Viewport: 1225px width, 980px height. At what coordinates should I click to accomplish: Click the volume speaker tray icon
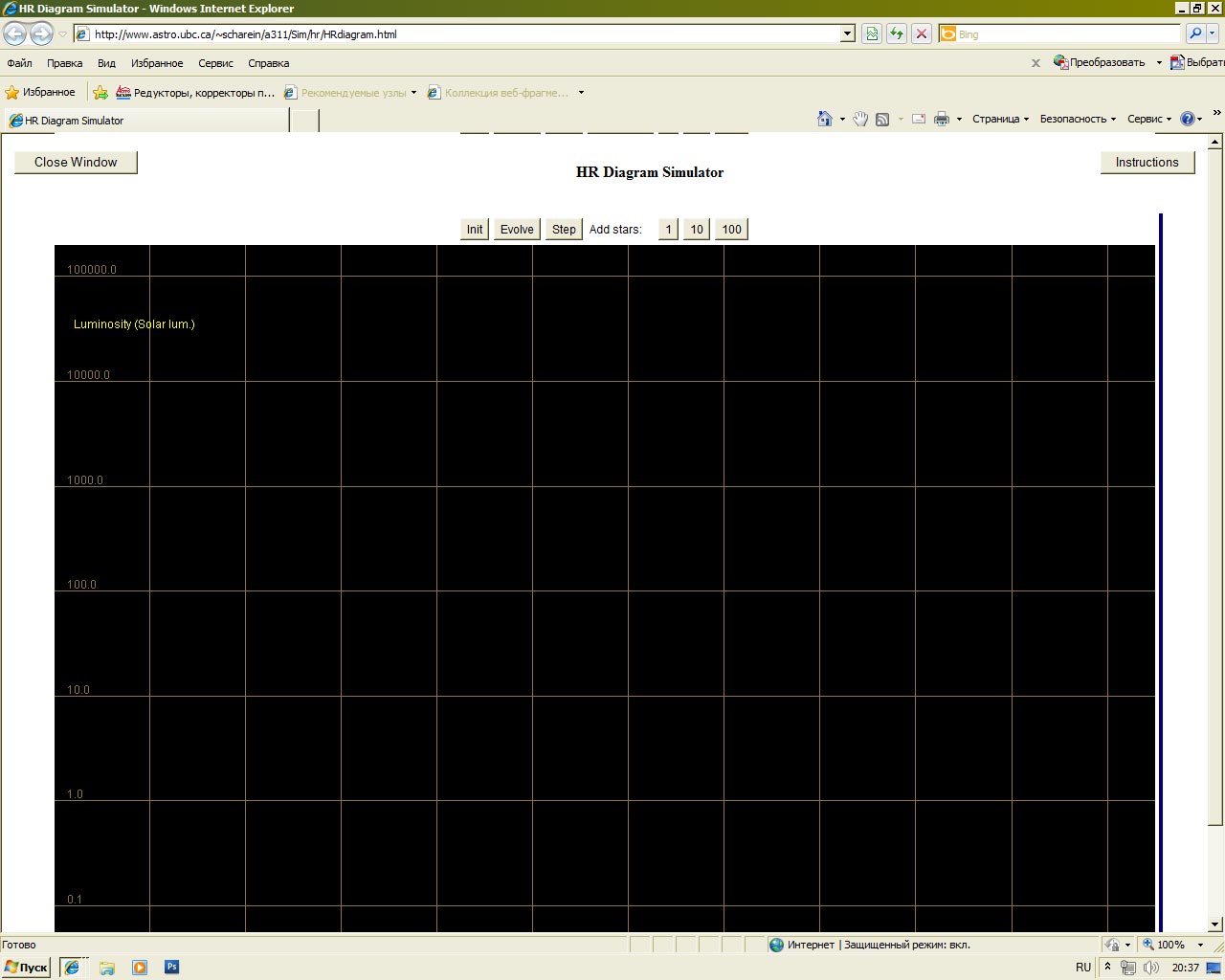click(x=1149, y=968)
